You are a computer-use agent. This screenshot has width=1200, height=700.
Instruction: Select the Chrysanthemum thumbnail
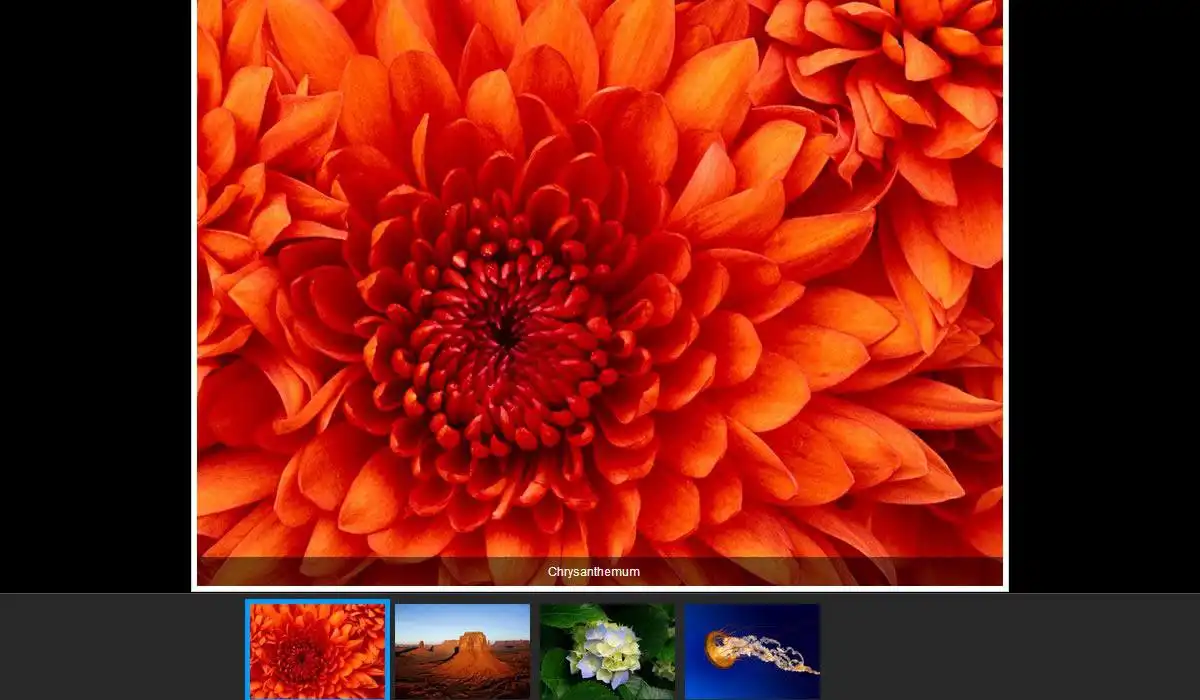pyautogui.click(x=317, y=651)
